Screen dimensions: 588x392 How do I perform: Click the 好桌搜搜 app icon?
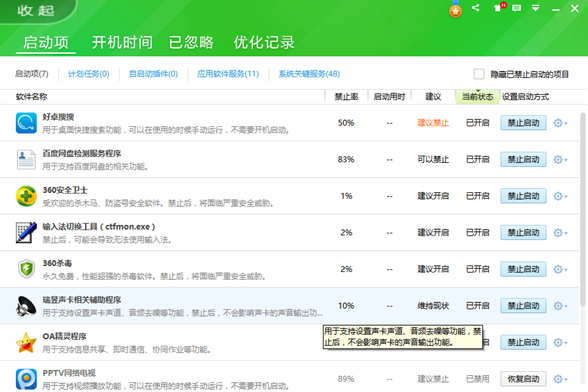point(26,123)
